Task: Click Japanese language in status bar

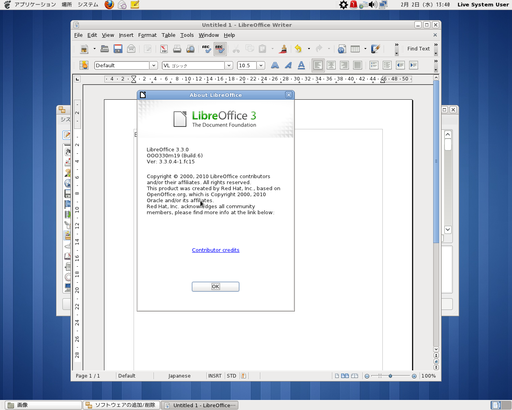Action: tap(179, 376)
